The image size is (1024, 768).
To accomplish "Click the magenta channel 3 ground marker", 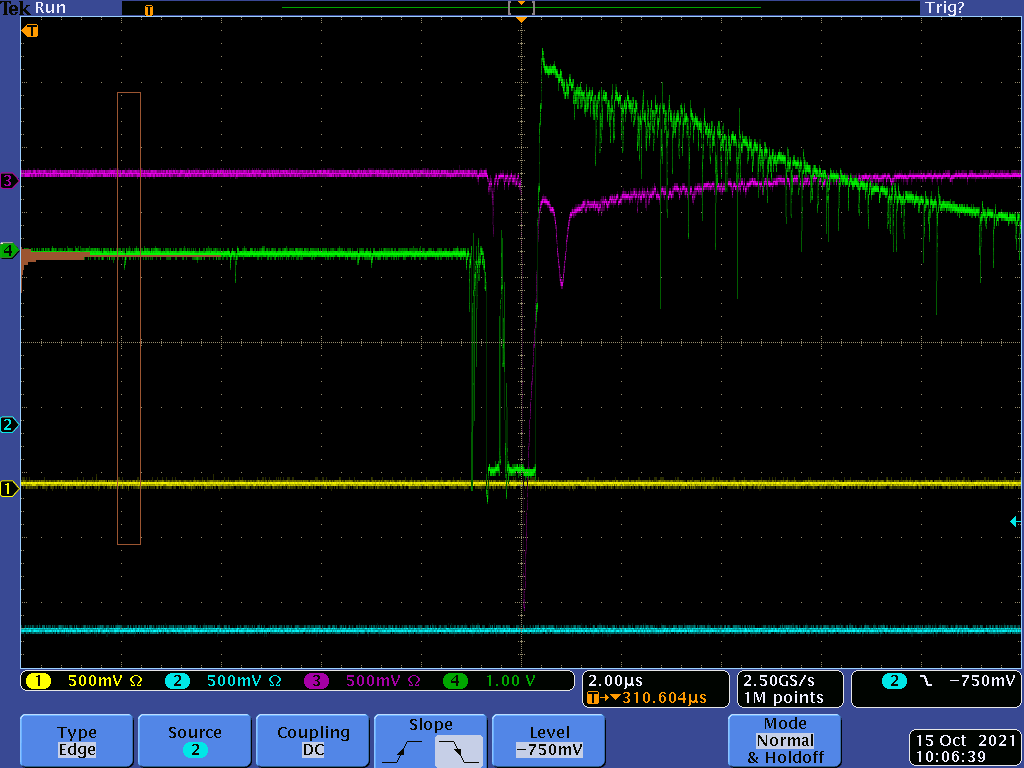I will tap(9, 181).
